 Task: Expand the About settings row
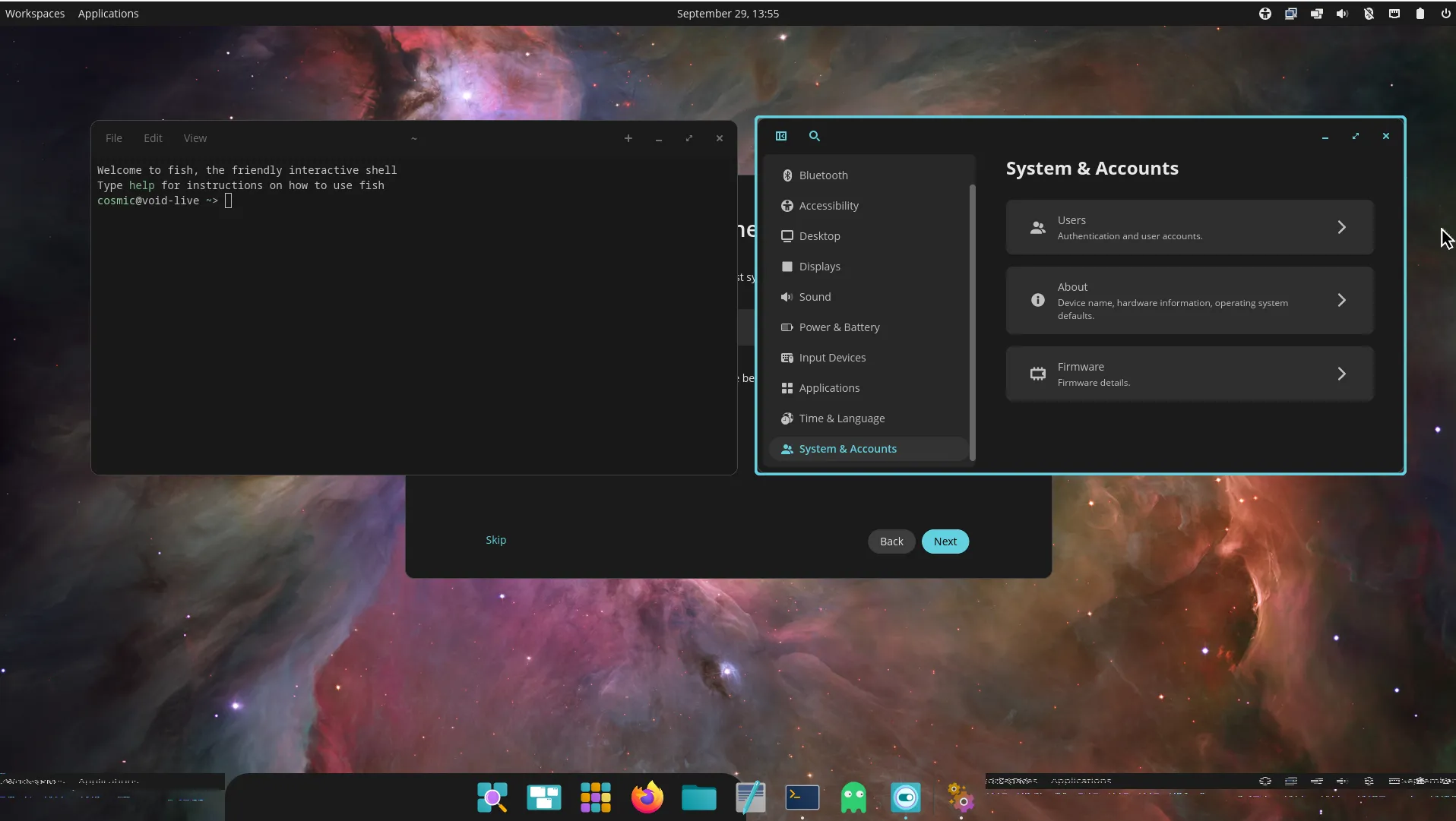click(x=1189, y=301)
